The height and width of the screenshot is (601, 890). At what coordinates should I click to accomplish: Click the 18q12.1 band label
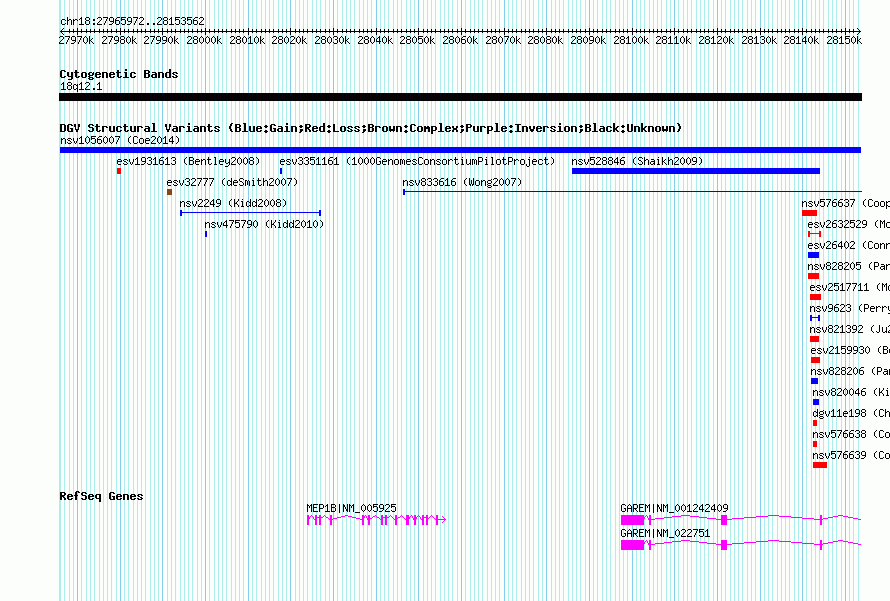click(81, 86)
